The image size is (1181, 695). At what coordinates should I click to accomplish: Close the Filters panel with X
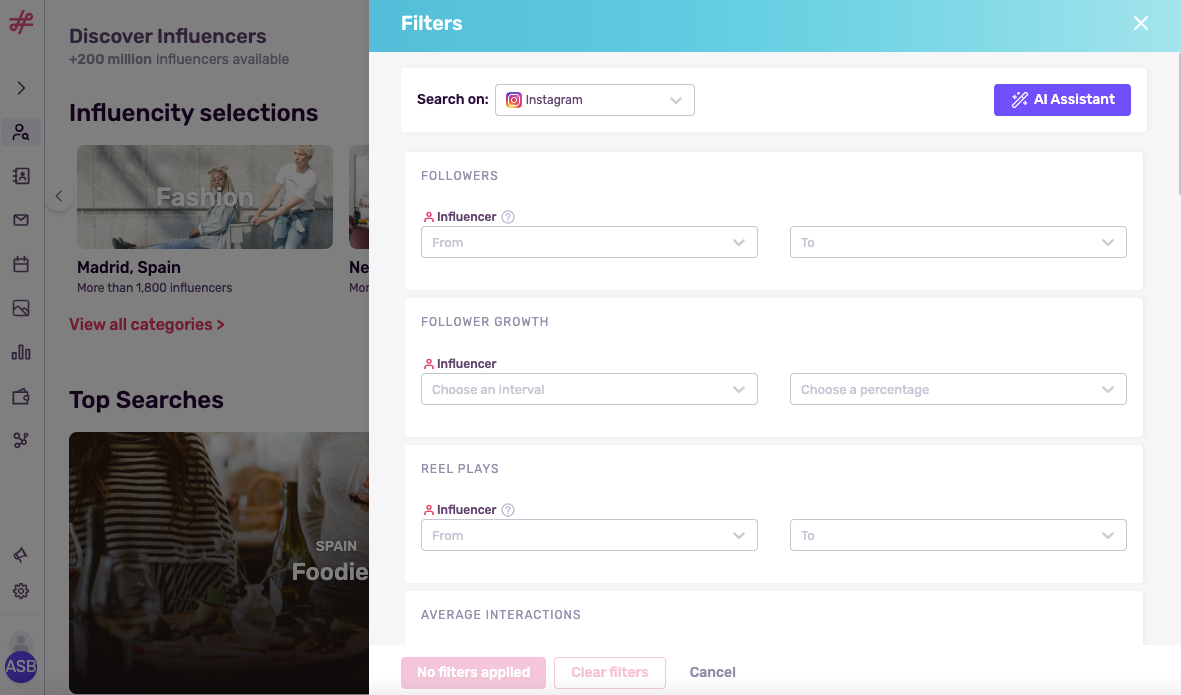(1141, 23)
